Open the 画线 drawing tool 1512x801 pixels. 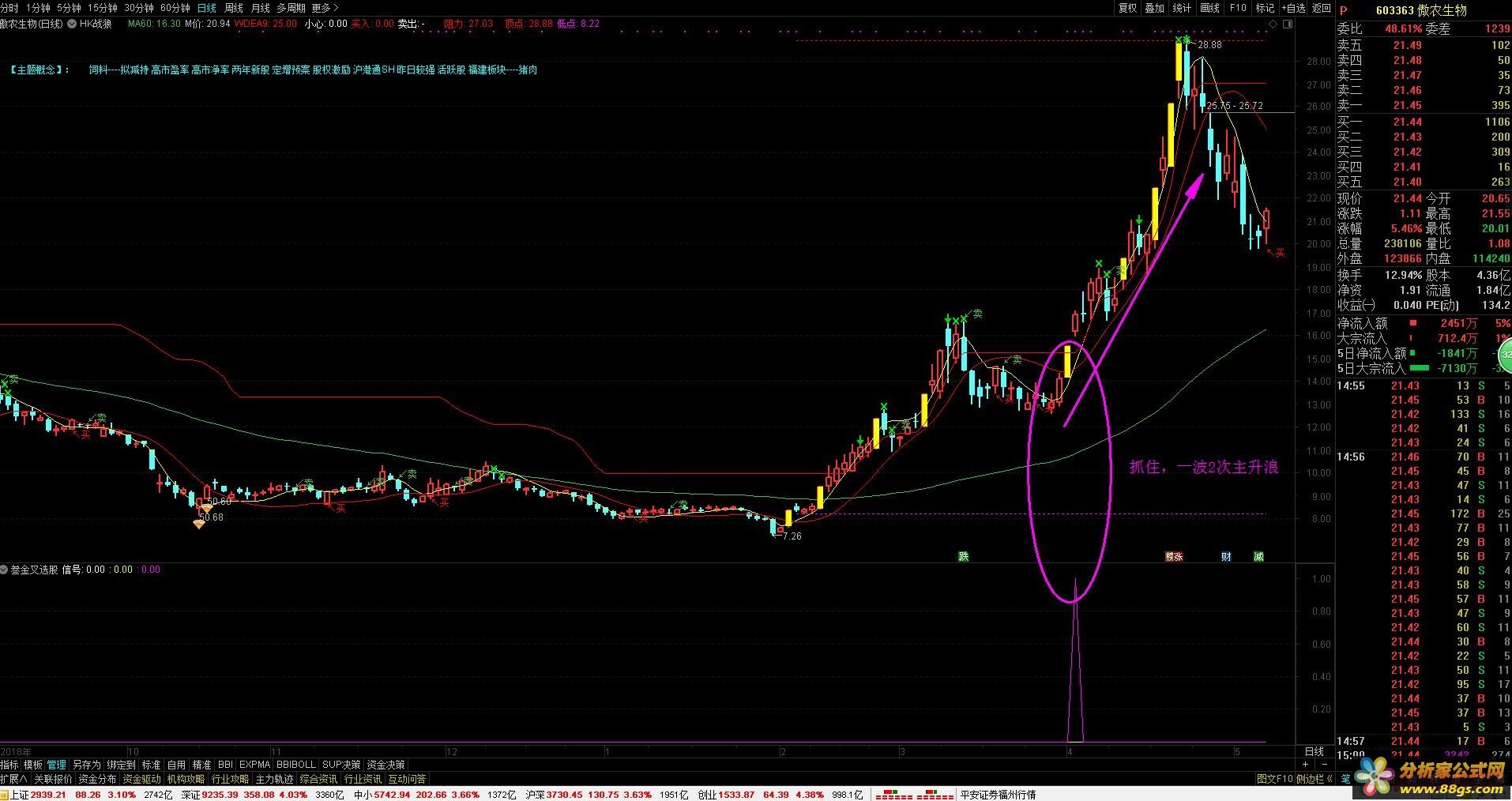1209,8
